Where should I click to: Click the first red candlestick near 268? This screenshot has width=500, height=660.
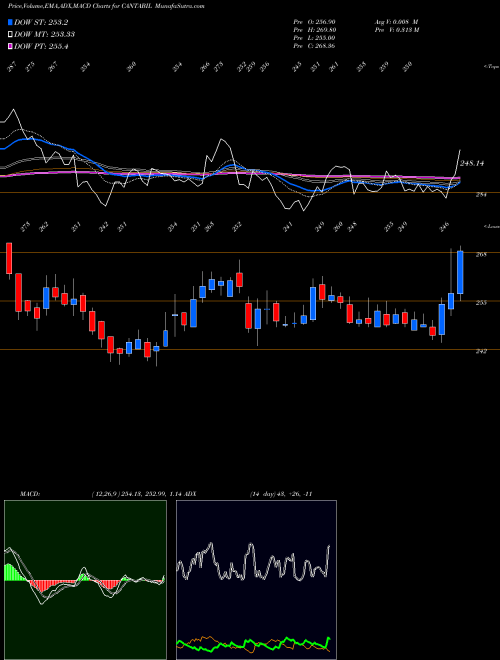tap(9, 258)
